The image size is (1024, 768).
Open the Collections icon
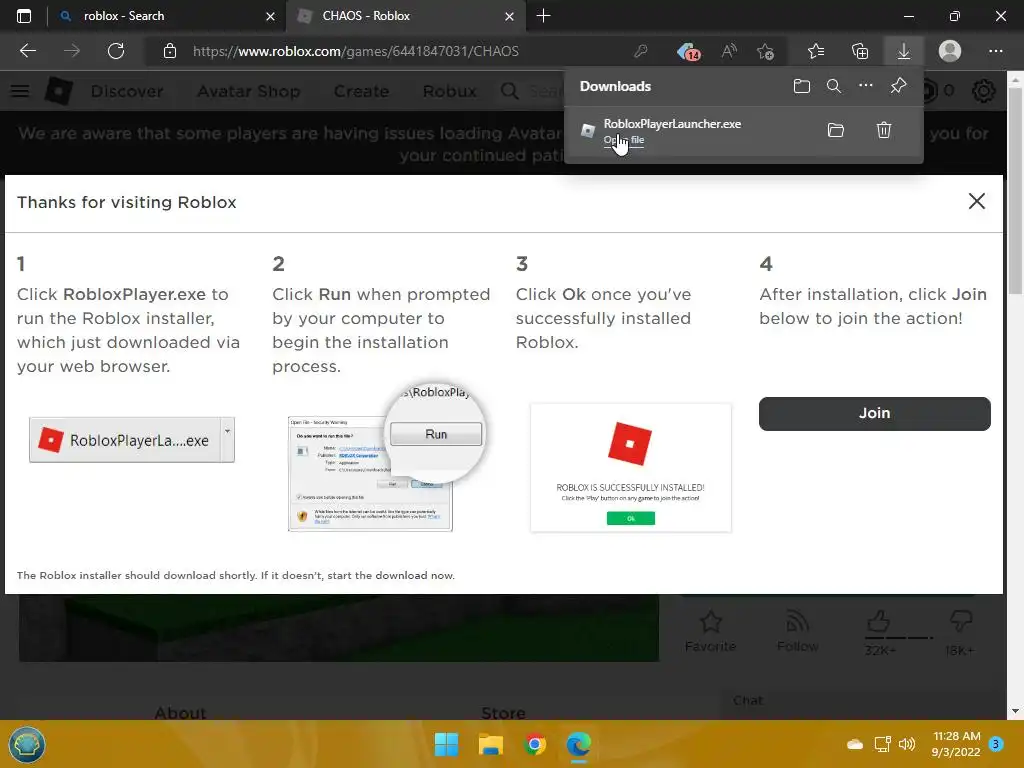[x=860, y=51]
